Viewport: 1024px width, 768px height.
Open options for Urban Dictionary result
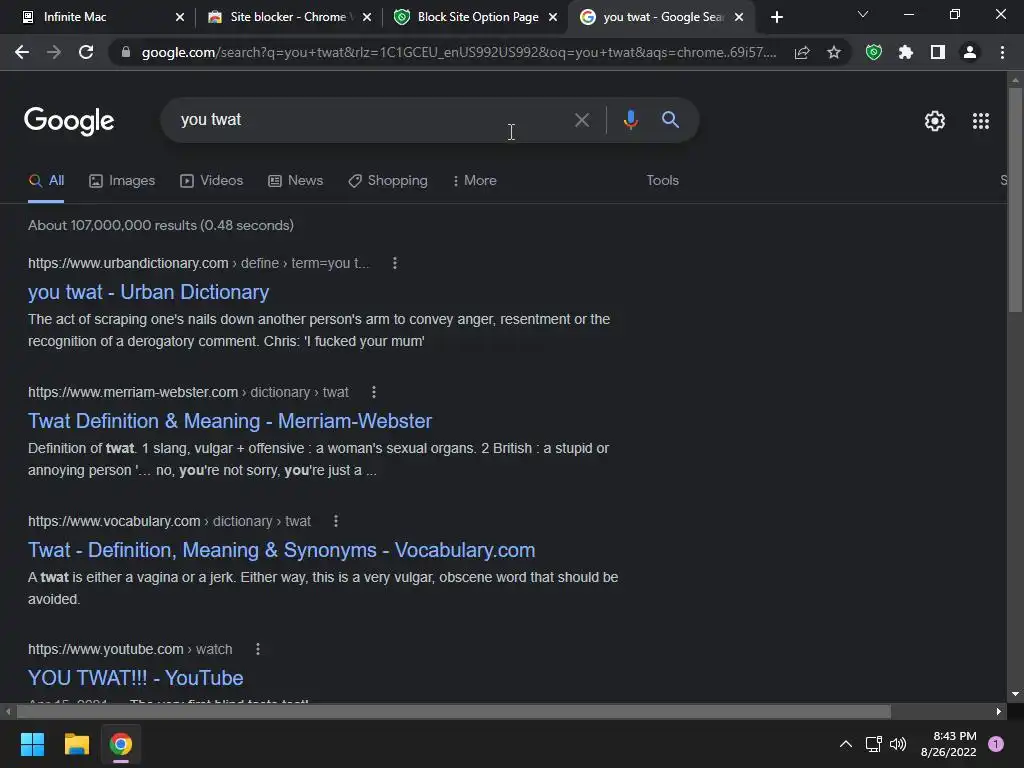click(x=394, y=263)
